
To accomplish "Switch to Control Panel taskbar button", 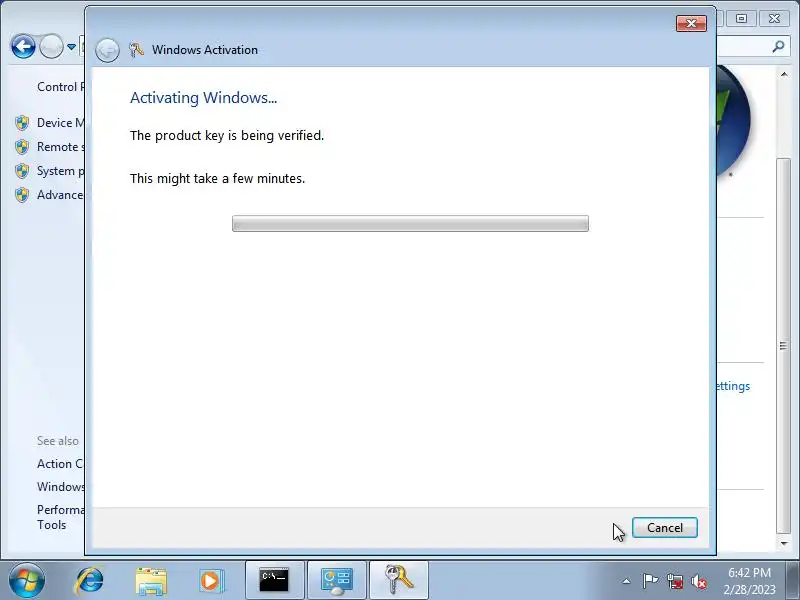I will (x=337, y=581).
